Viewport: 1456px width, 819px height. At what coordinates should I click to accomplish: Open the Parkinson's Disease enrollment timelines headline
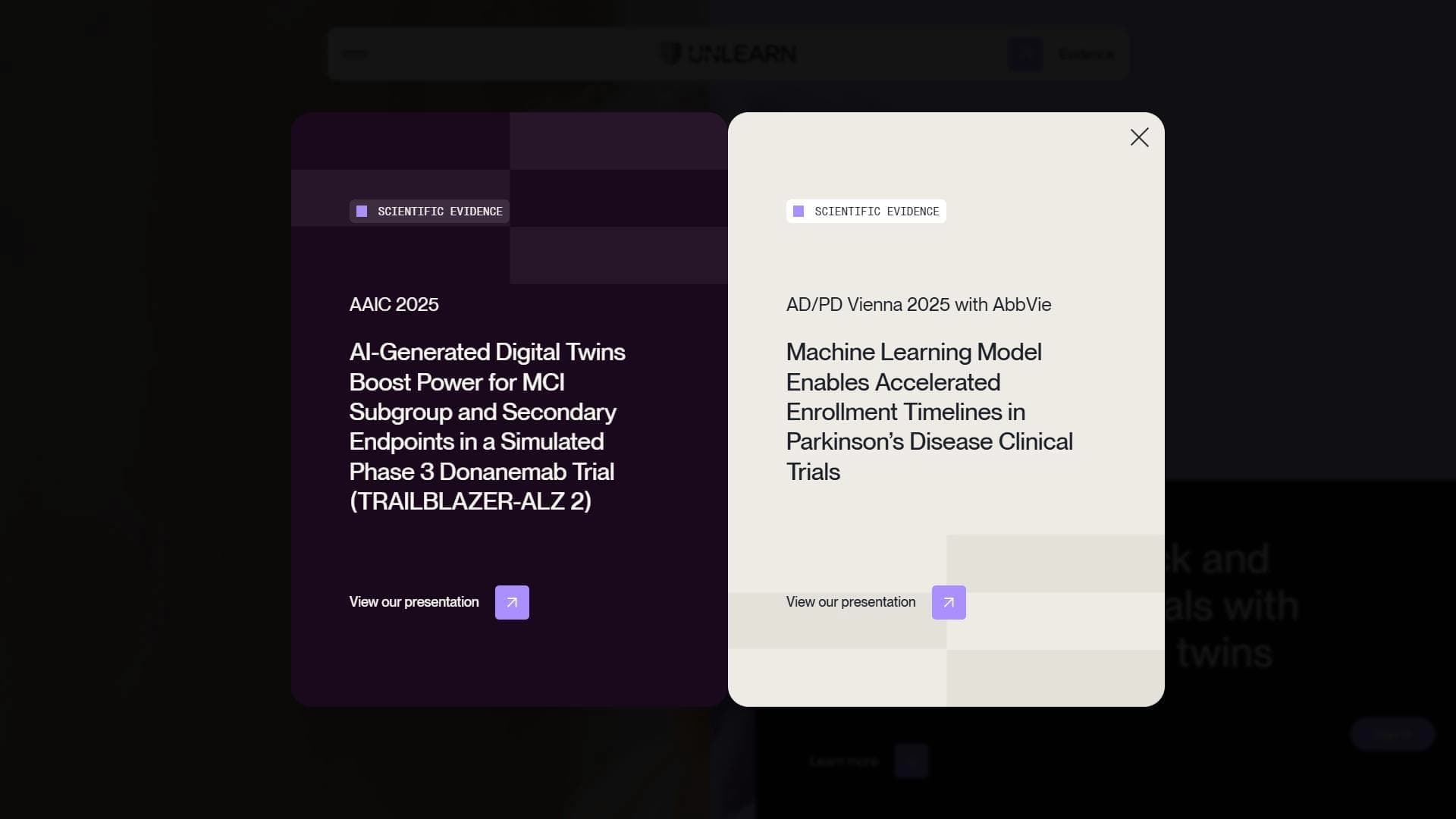click(x=930, y=412)
